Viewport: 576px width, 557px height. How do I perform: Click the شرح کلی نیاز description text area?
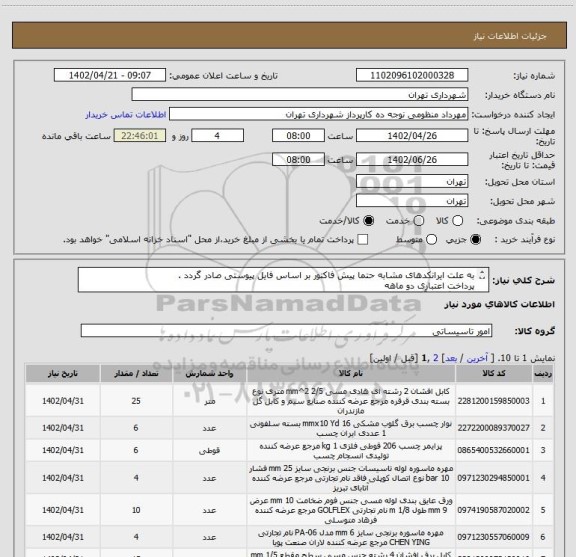(283, 280)
